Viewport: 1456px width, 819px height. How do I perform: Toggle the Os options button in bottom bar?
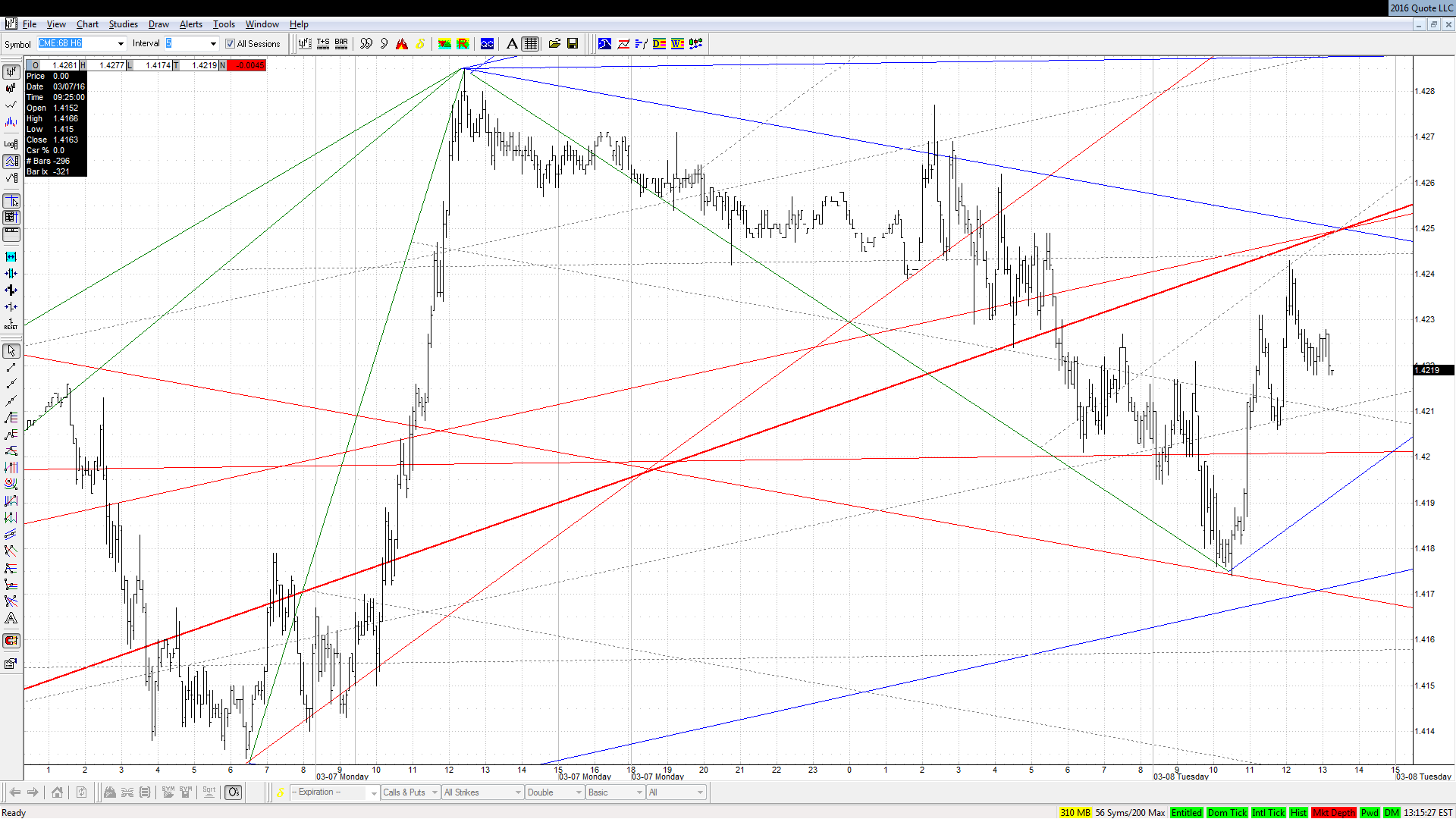click(x=234, y=792)
